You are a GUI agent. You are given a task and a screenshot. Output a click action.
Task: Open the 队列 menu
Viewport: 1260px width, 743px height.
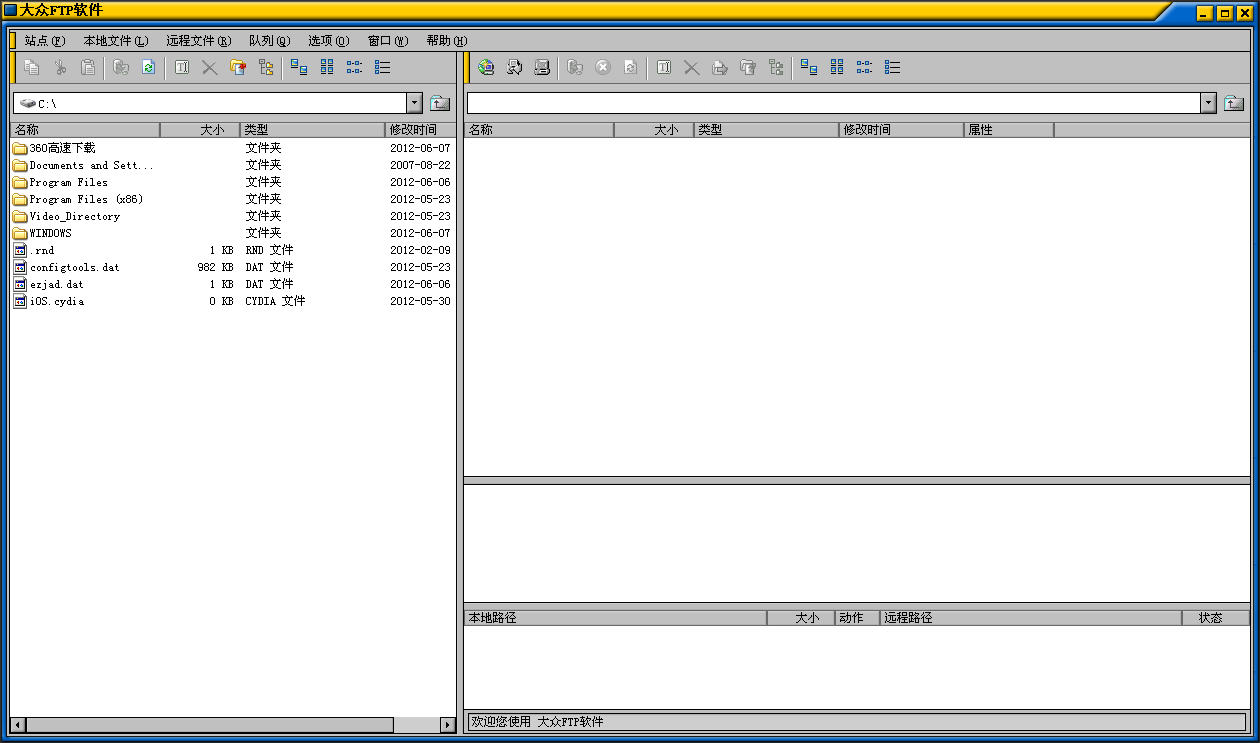coord(270,41)
